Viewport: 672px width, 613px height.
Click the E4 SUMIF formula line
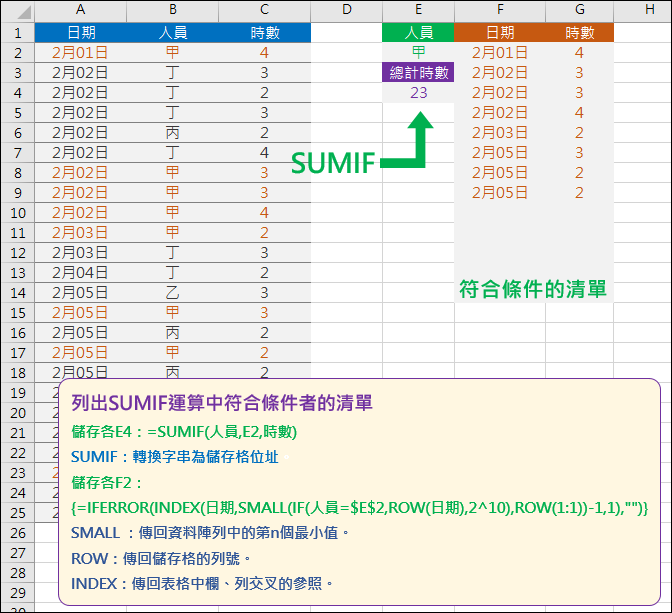coord(184,432)
